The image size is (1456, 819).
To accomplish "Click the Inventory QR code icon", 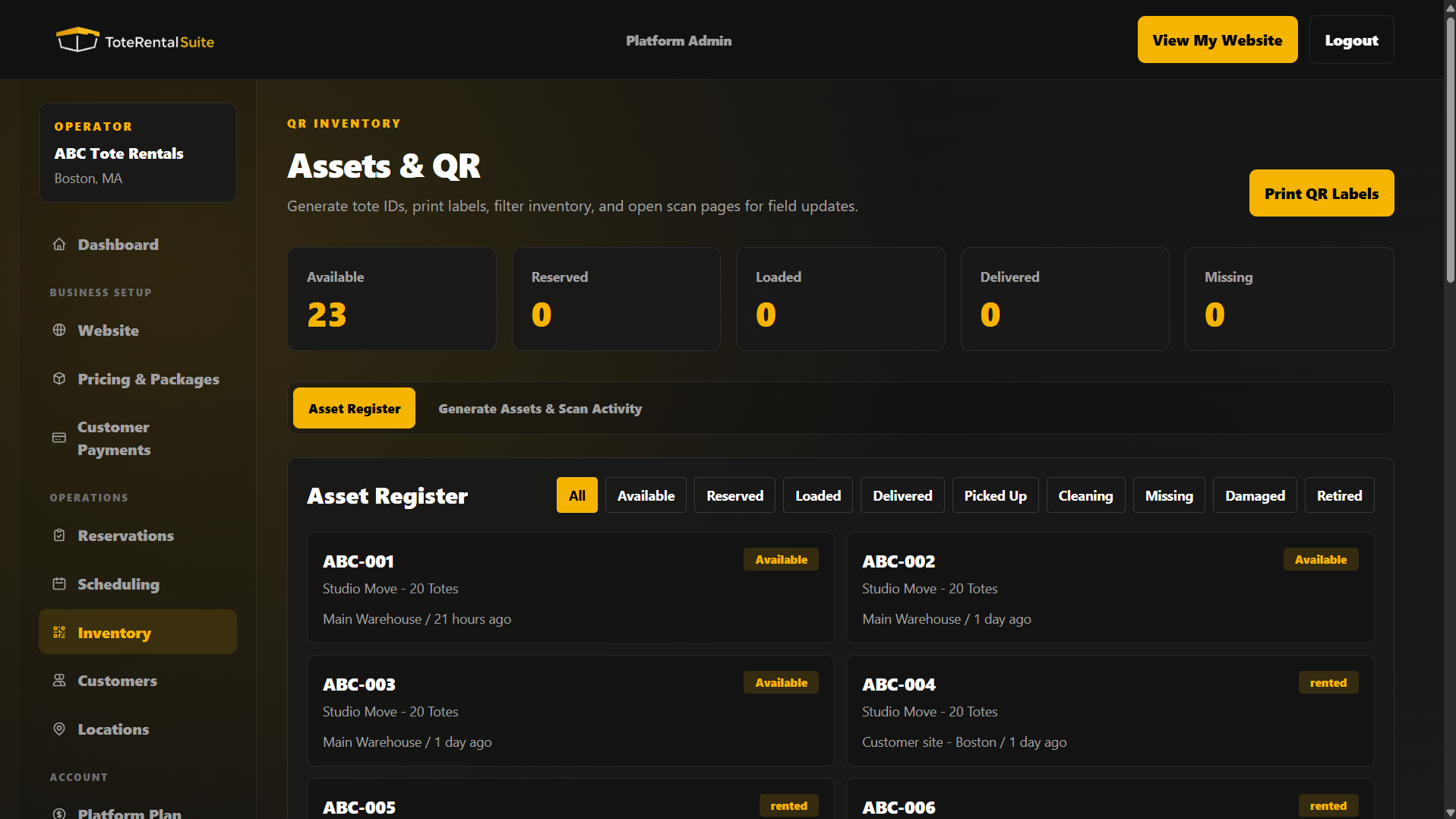I will [x=59, y=632].
